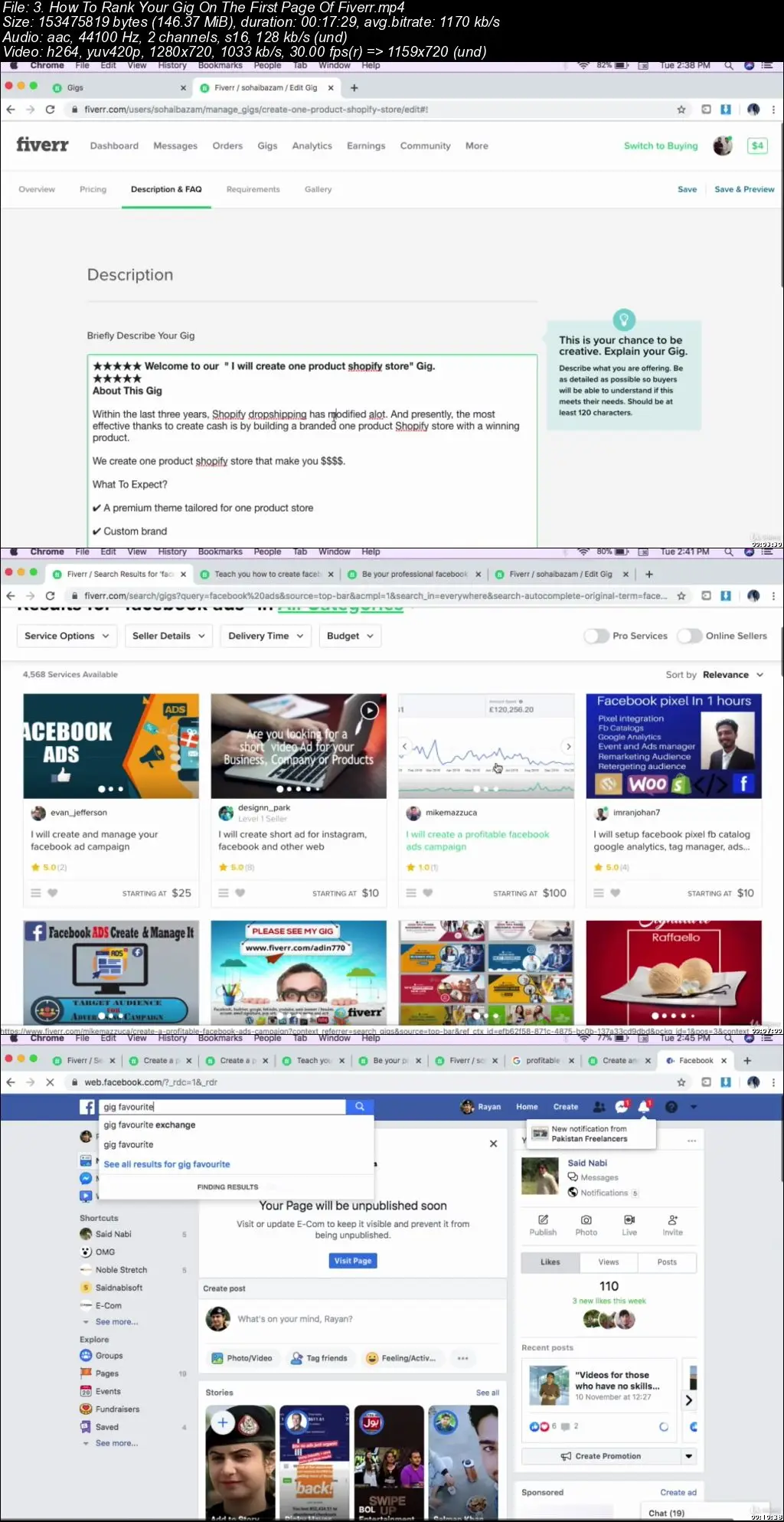Click the Fiverr logo in the Edit Gig window
The height and width of the screenshot is (1522, 784).
coord(42,145)
